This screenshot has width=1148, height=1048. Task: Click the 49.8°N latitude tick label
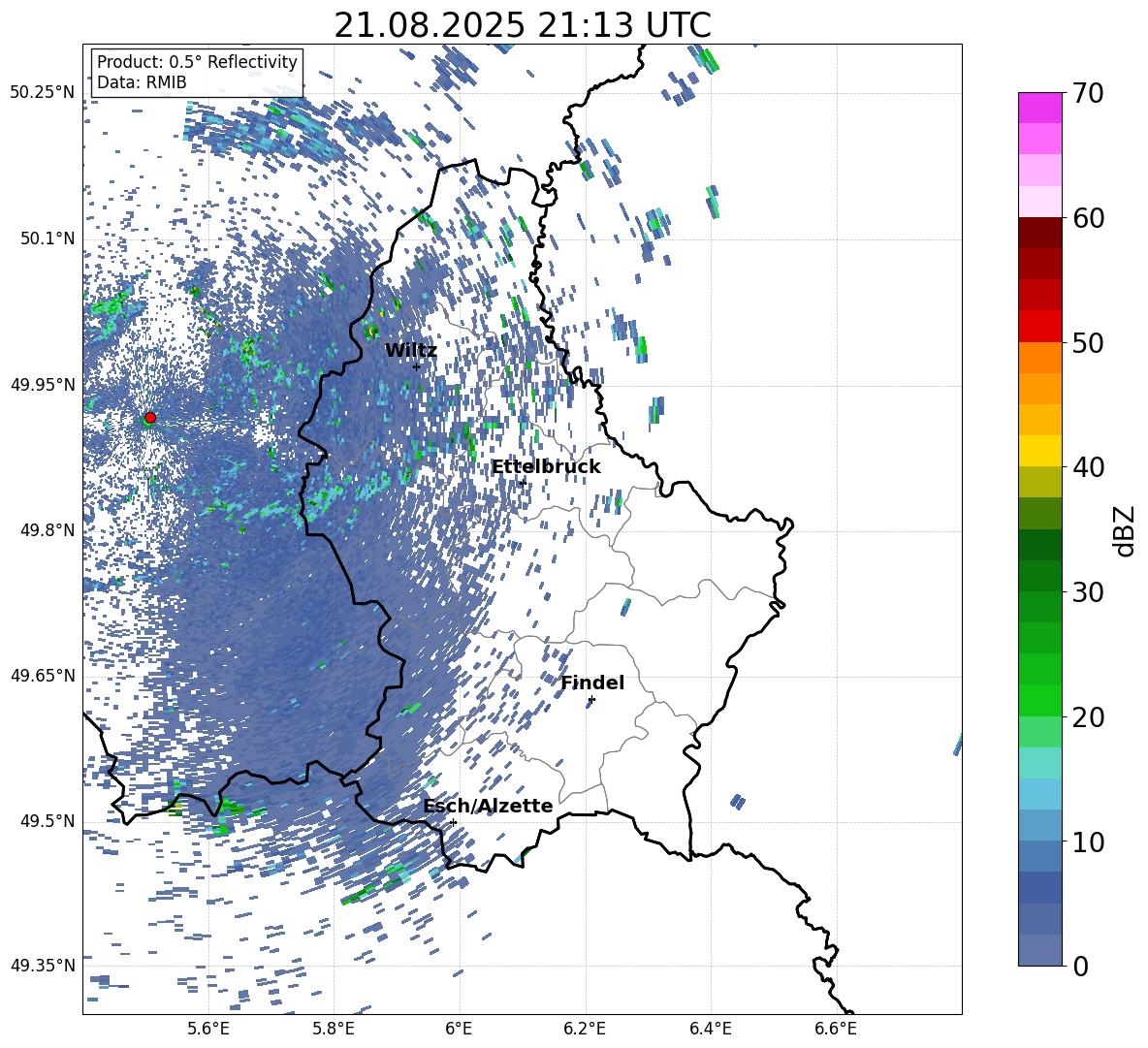[x=47, y=530]
